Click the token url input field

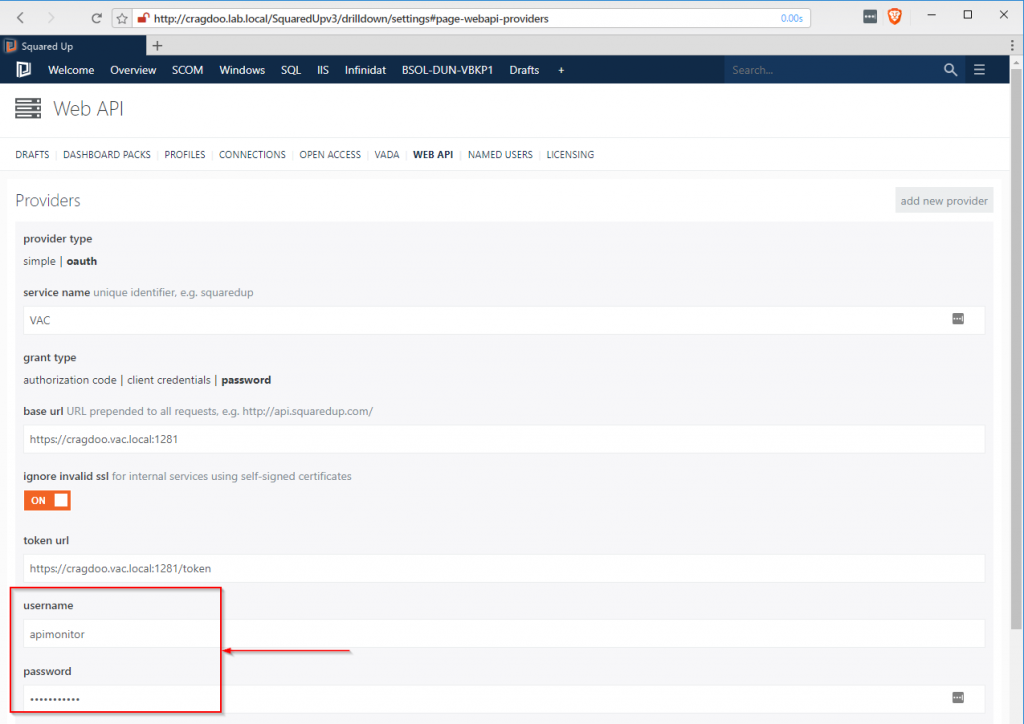click(x=504, y=568)
